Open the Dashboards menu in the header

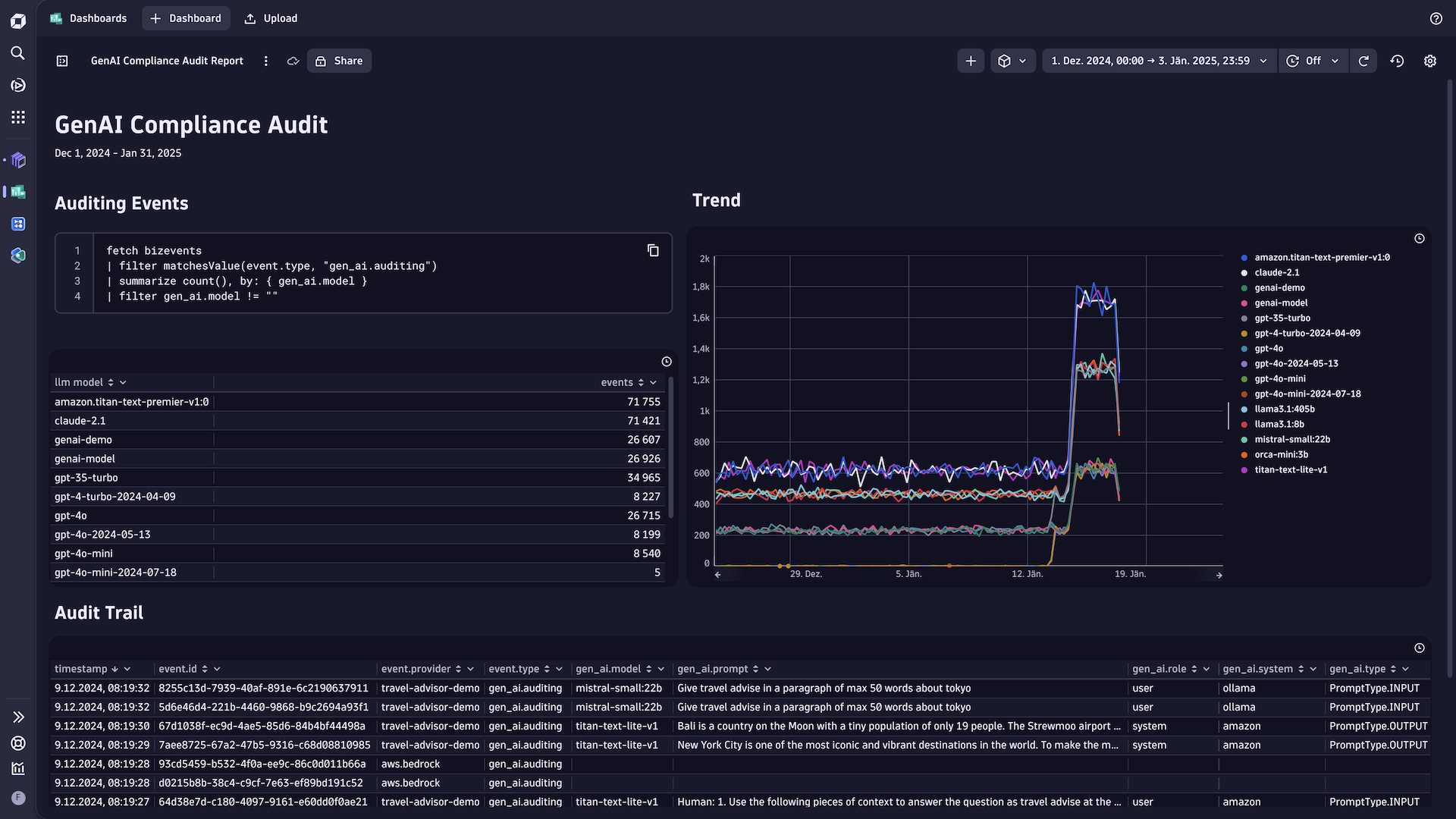coord(88,18)
